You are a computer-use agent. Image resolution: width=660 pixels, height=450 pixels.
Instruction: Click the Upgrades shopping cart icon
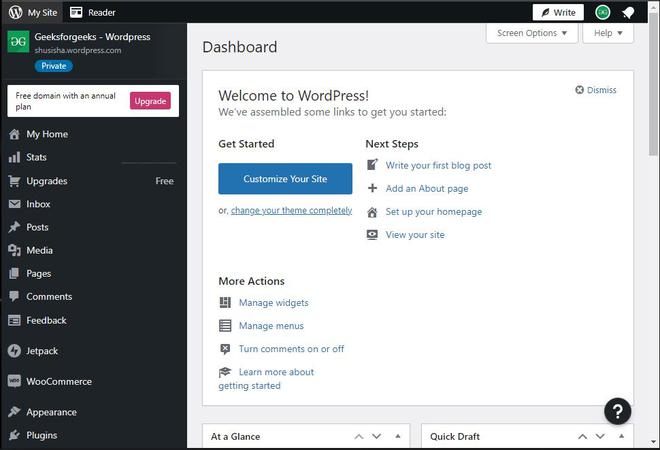[14, 181]
